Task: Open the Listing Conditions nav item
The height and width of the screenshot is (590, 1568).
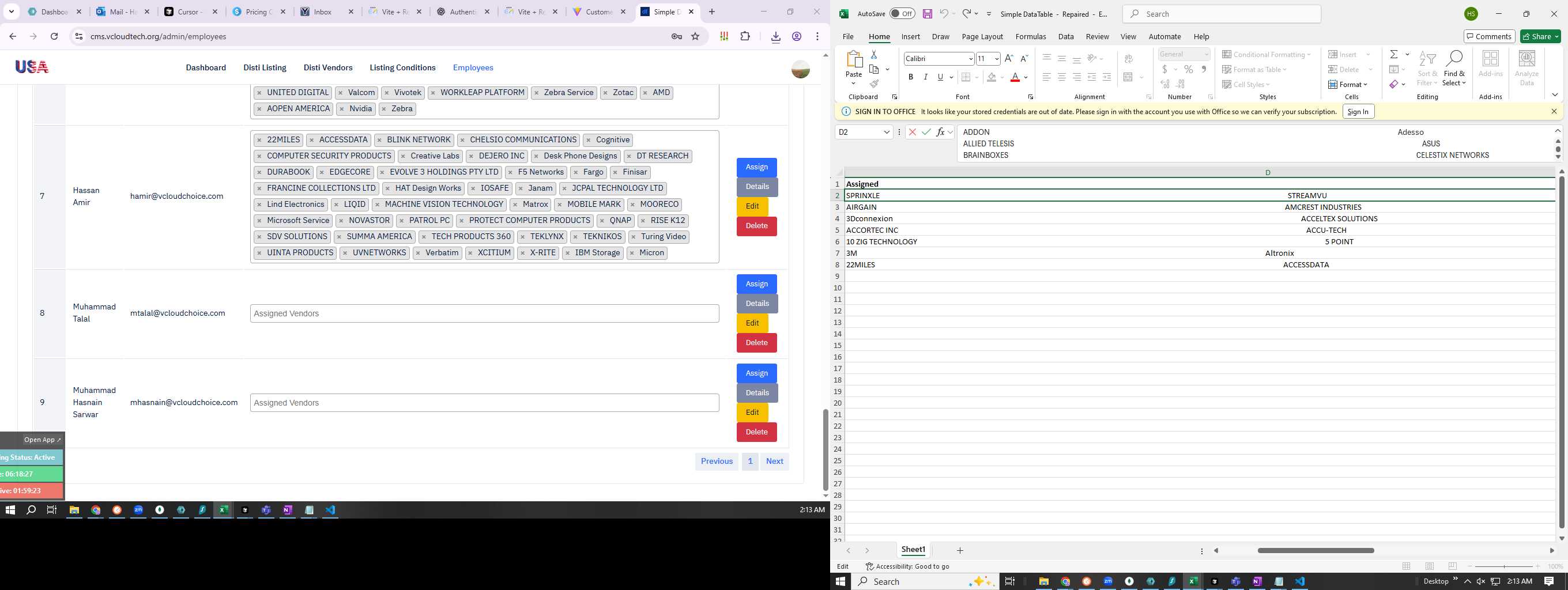Action: pos(402,67)
